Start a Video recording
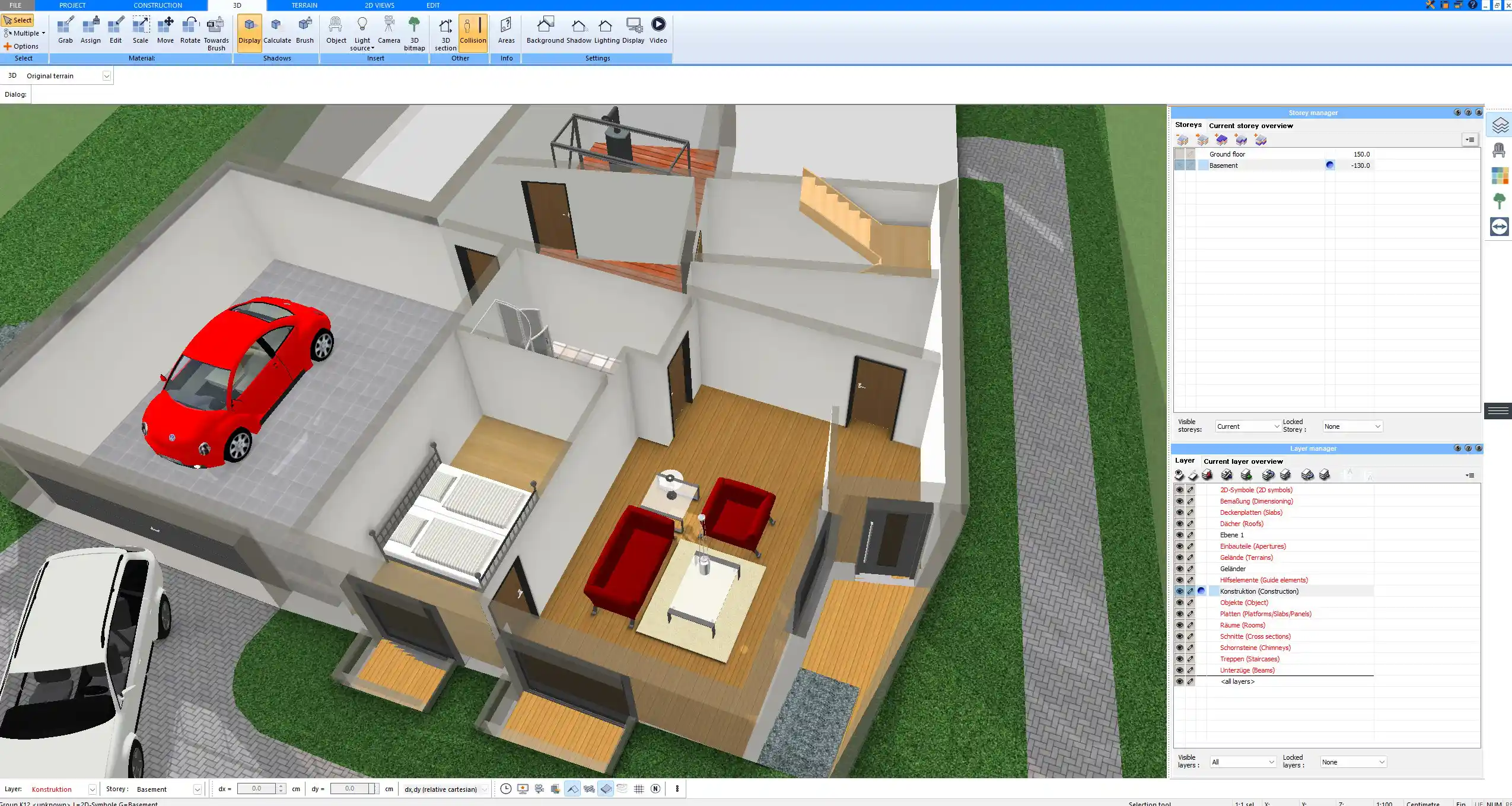The height and width of the screenshot is (806, 1512). pyautogui.click(x=658, y=30)
